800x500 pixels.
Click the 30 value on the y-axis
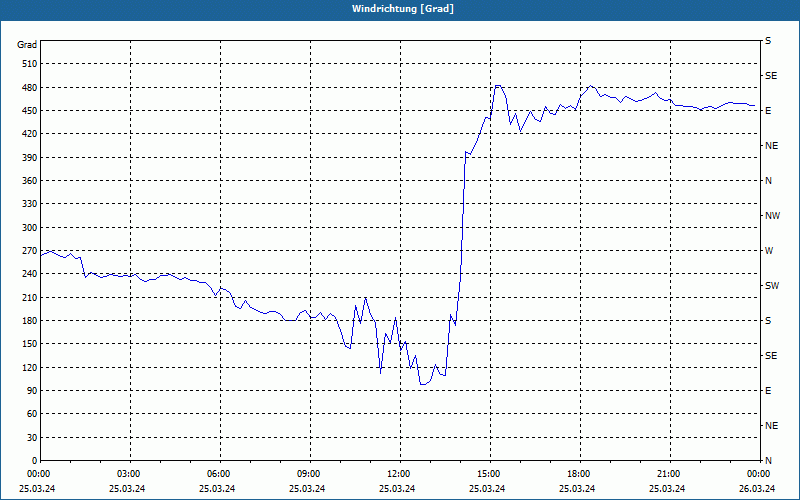click(x=32, y=437)
